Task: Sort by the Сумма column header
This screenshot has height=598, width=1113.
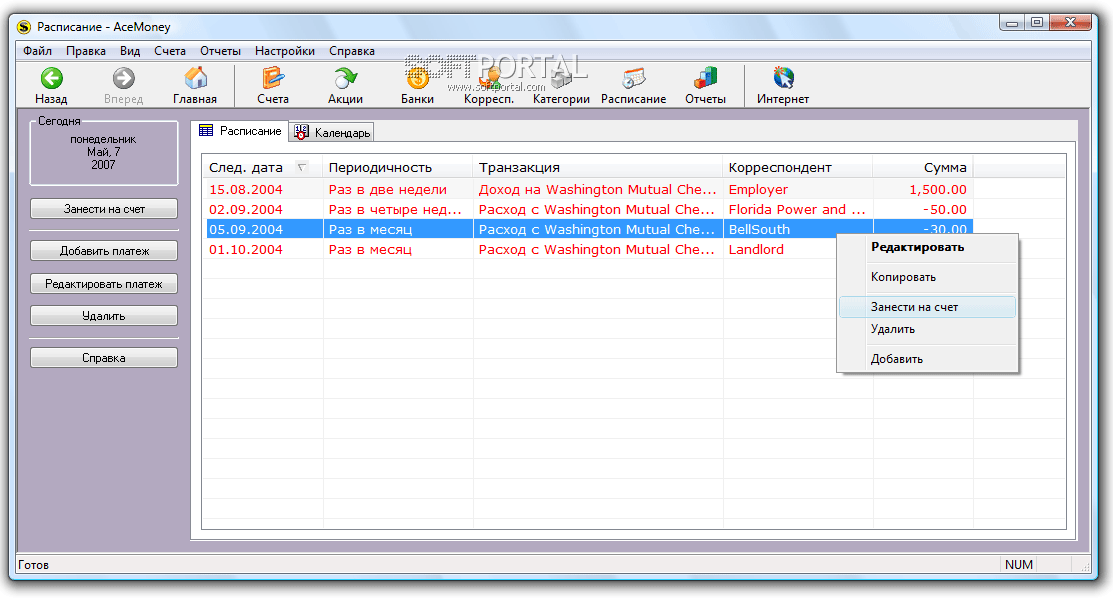Action: pos(923,168)
